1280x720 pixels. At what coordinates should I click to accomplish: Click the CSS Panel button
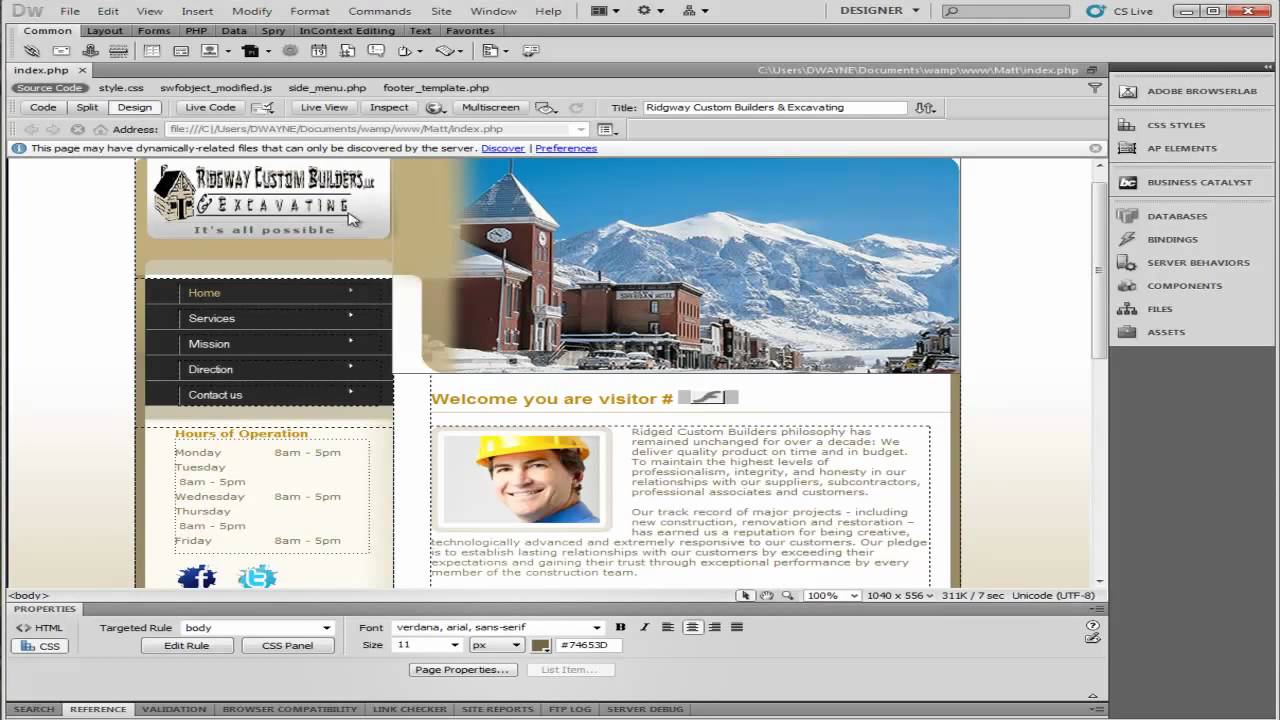(x=287, y=645)
